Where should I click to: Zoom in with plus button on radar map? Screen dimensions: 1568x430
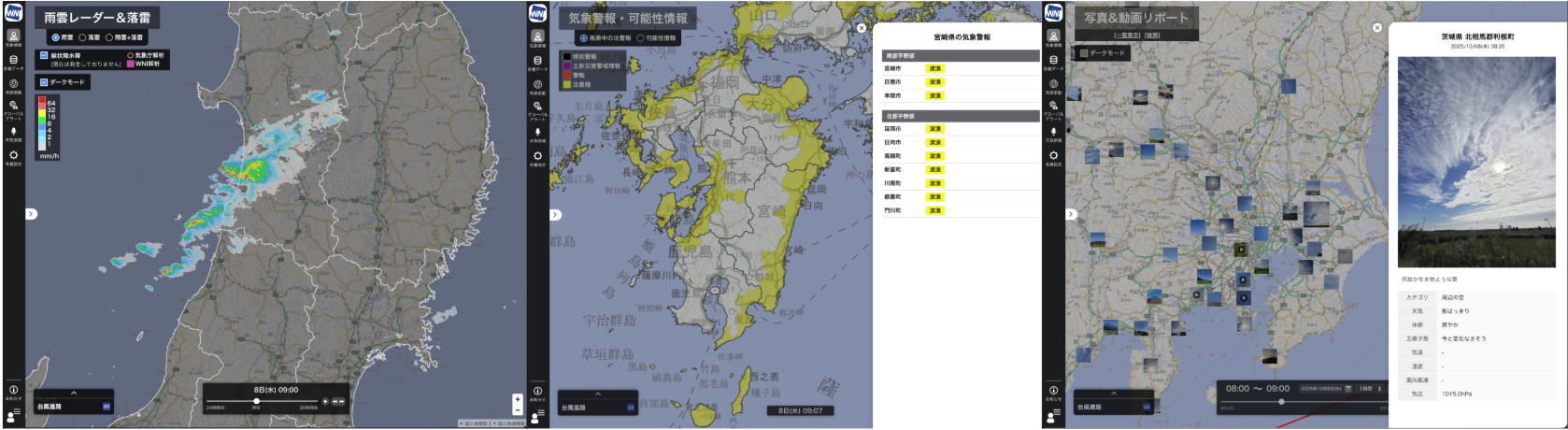tap(517, 399)
